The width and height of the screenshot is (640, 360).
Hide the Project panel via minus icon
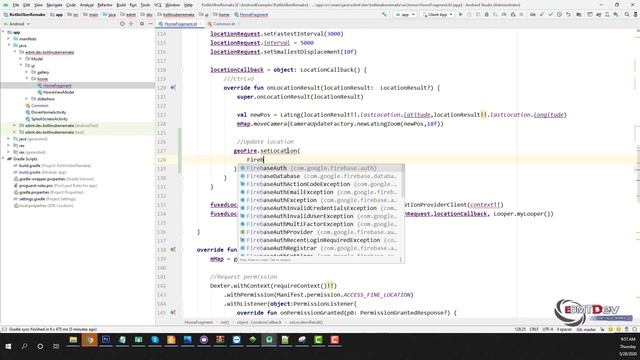point(150,24)
